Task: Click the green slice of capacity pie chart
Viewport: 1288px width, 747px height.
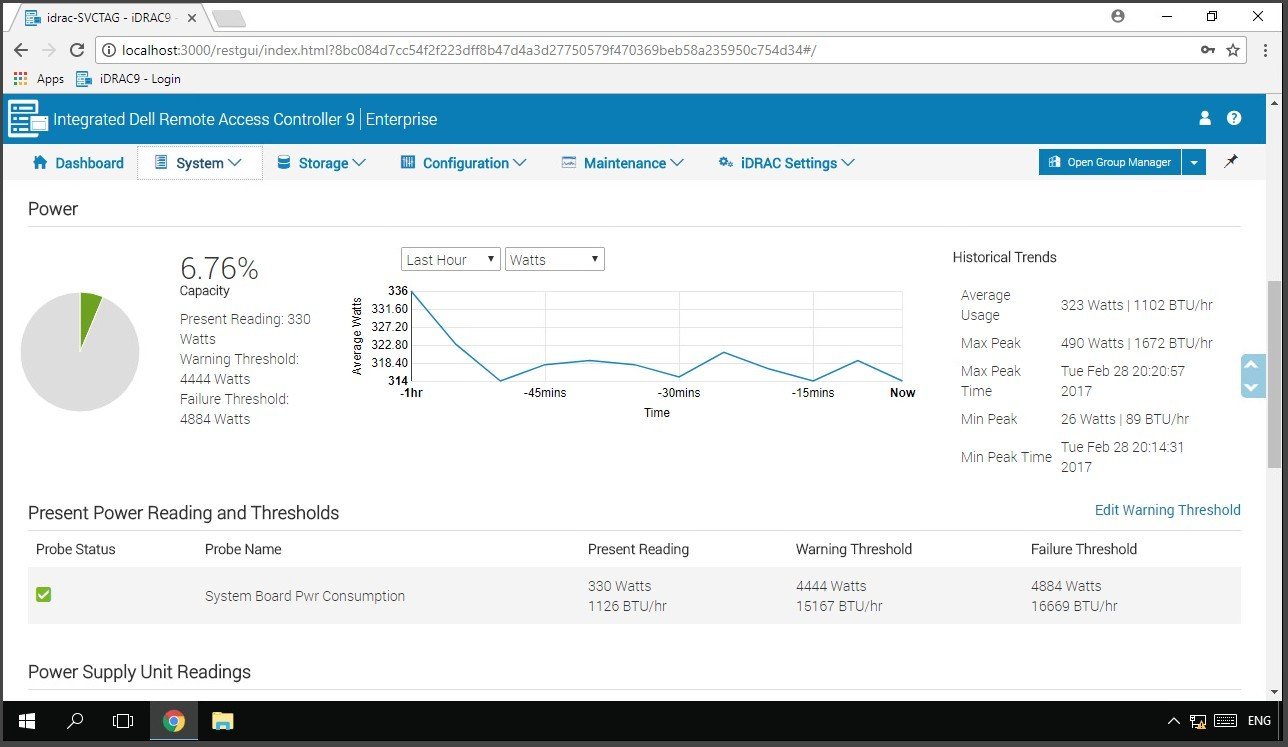Action: point(89,310)
